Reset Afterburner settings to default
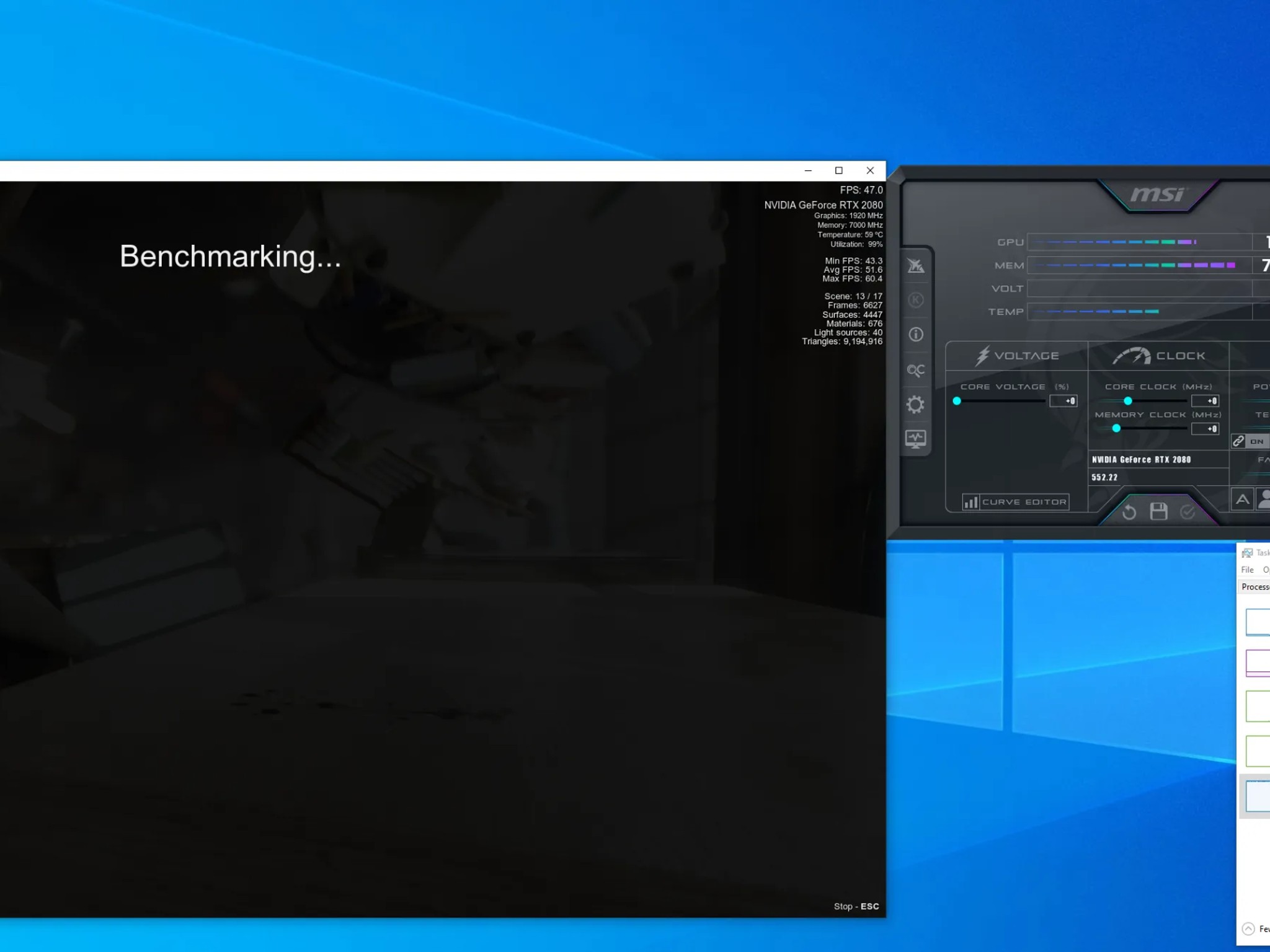 click(x=1129, y=512)
